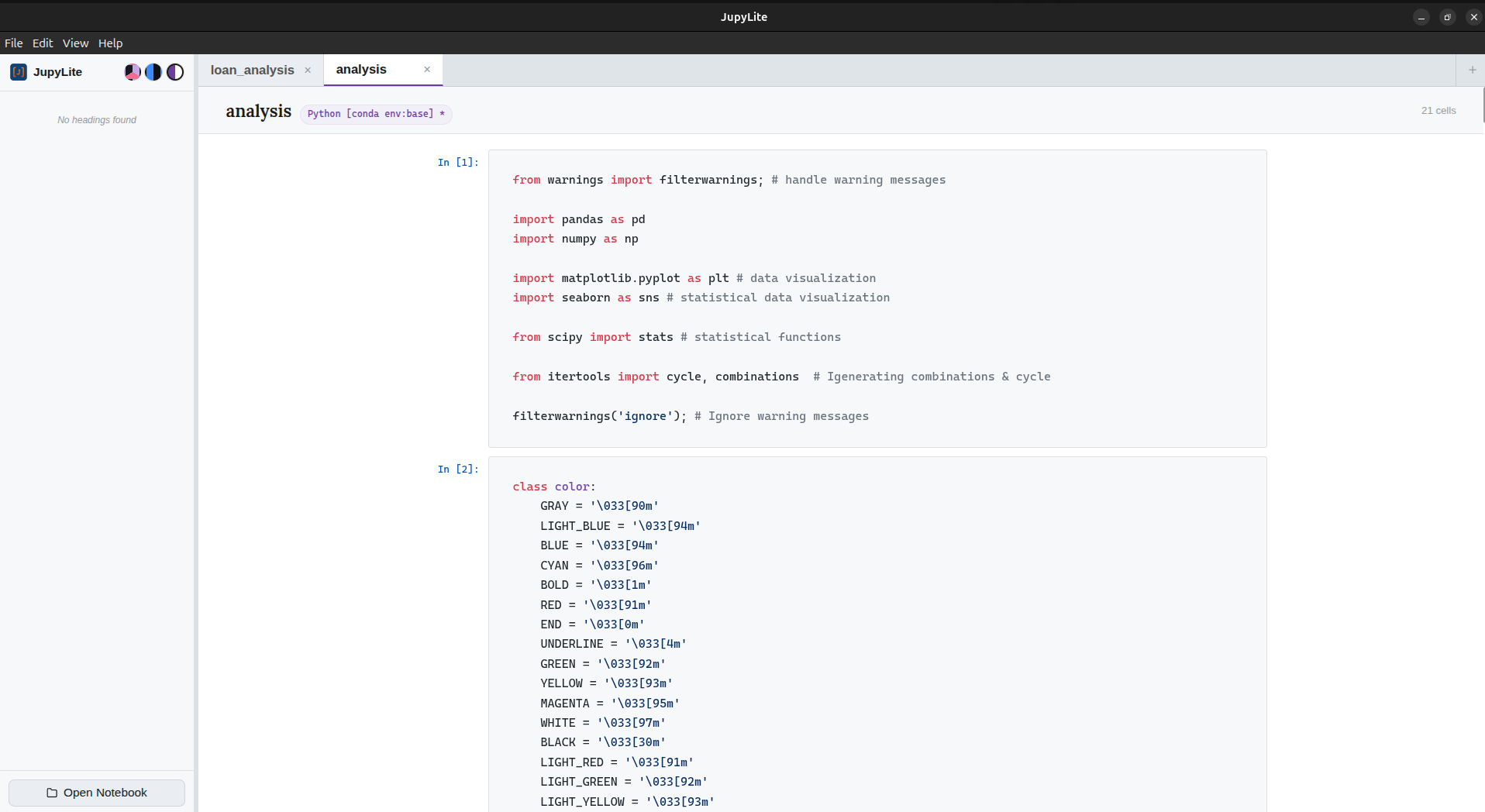This screenshot has width=1485, height=812.
Task: Close the analysis tab
Action: click(x=427, y=70)
